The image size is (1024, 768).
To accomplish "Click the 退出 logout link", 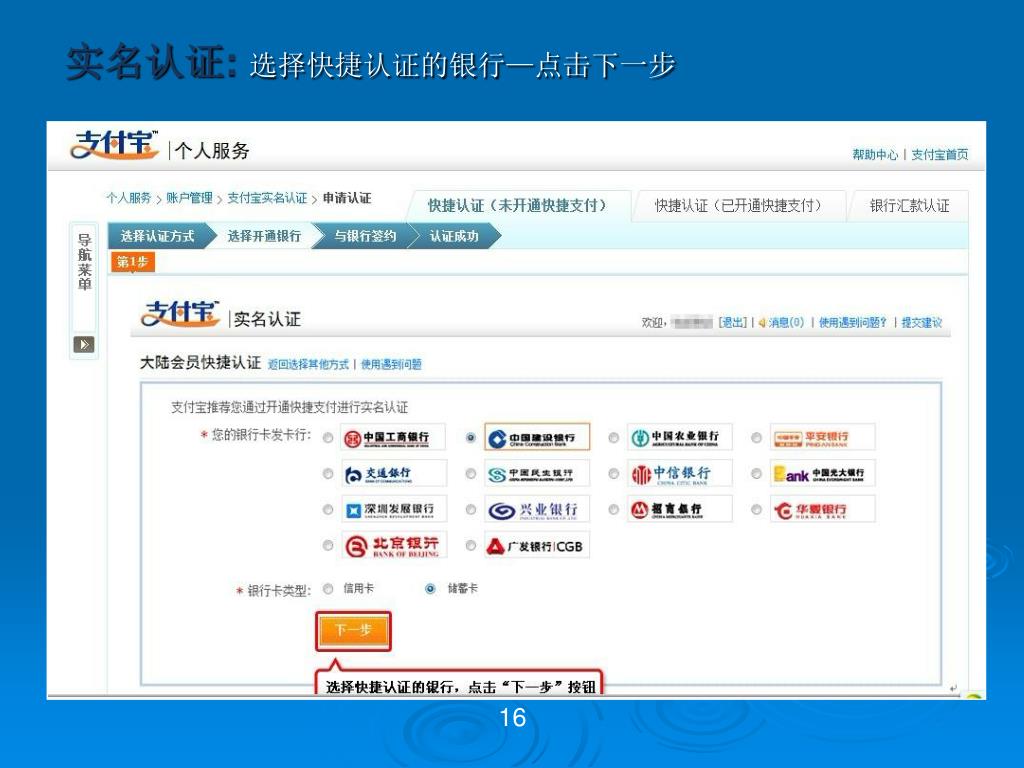I will tap(733, 323).
